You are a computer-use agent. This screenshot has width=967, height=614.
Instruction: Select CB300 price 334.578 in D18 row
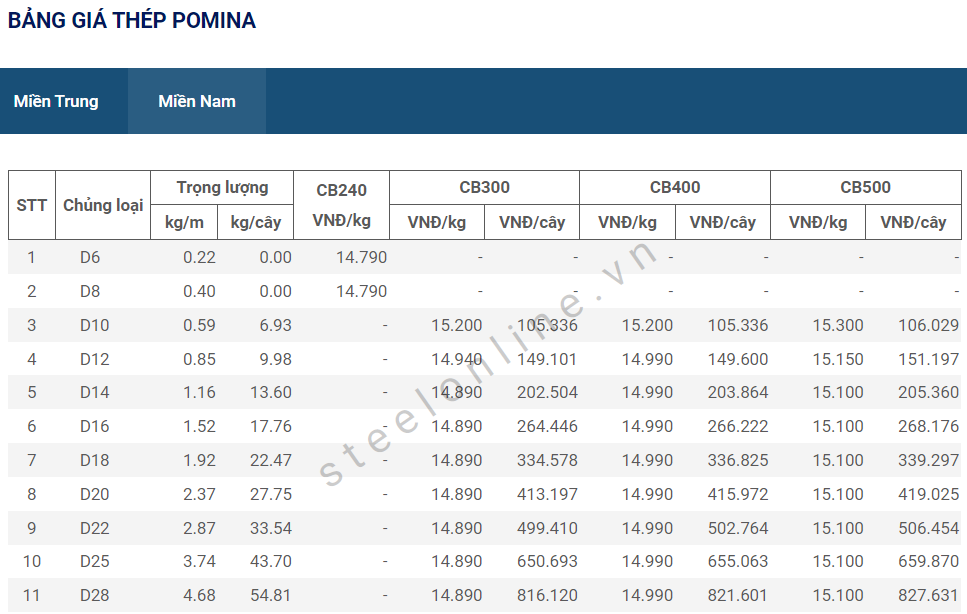pos(547,460)
